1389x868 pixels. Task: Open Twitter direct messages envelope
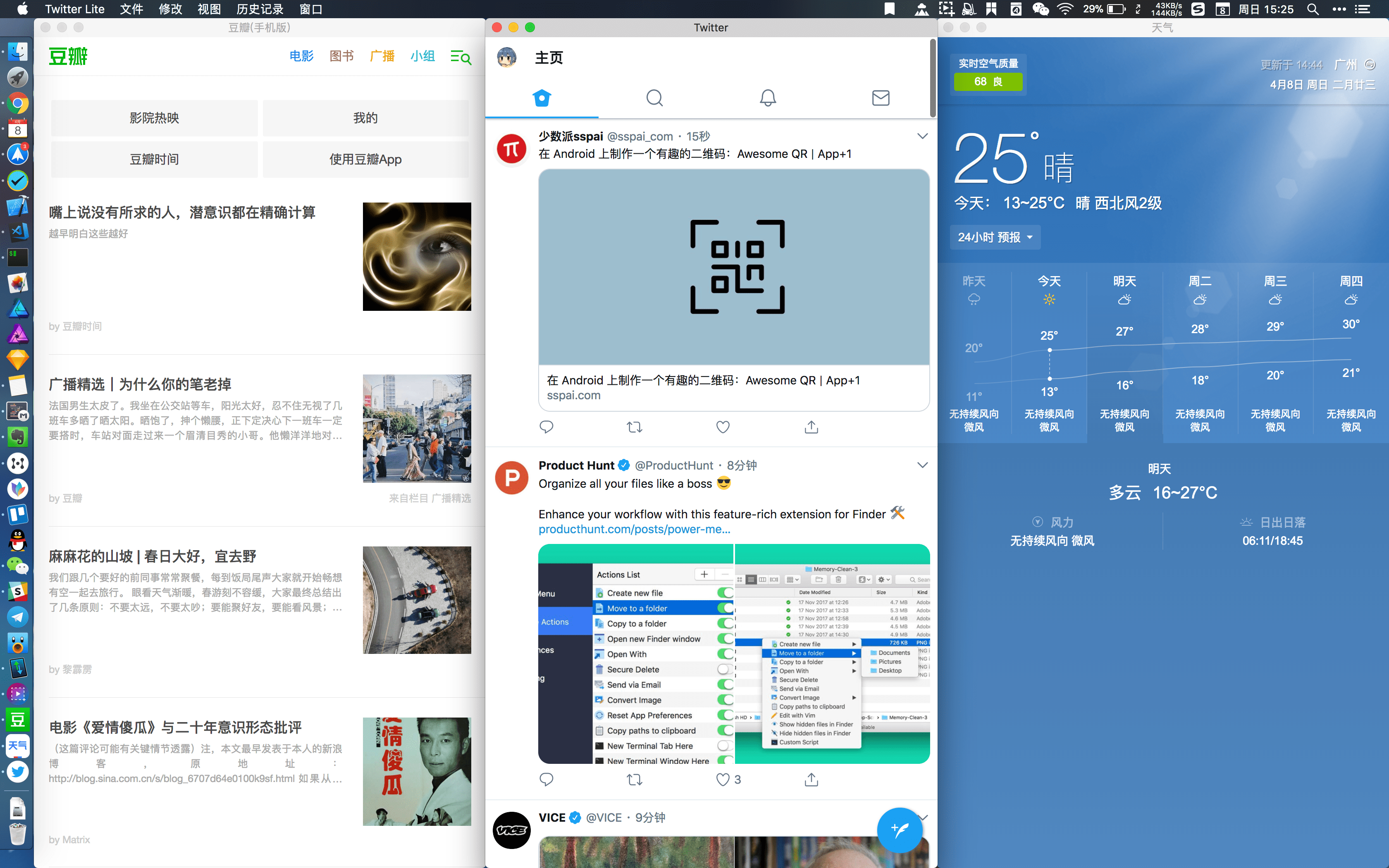point(881,98)
